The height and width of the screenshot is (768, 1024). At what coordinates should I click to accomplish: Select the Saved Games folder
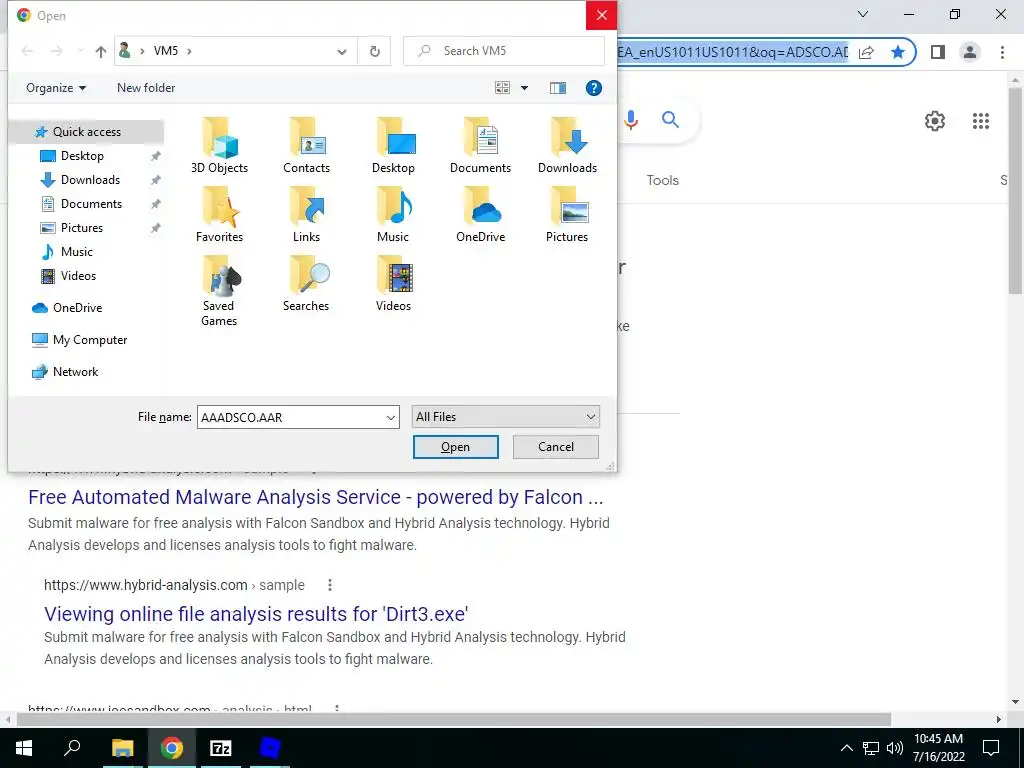coord(219,291)
